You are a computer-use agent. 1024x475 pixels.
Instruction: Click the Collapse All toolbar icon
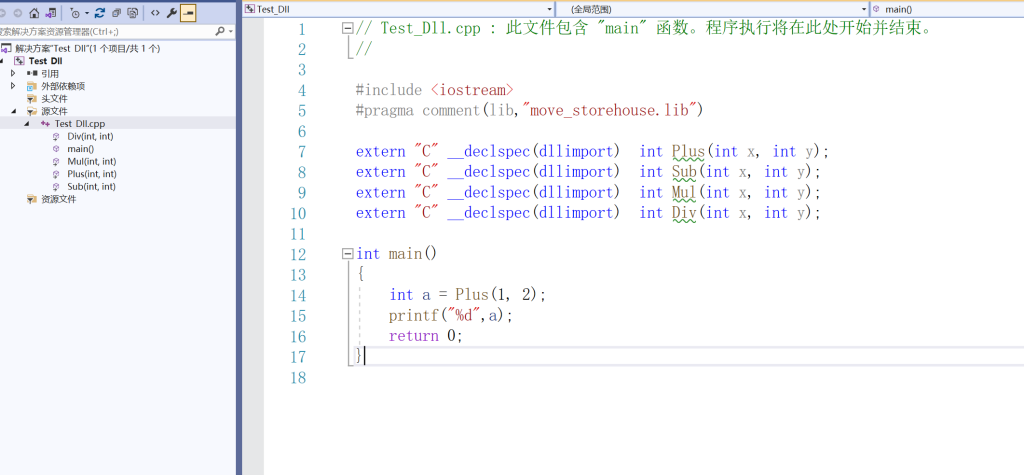116,13
